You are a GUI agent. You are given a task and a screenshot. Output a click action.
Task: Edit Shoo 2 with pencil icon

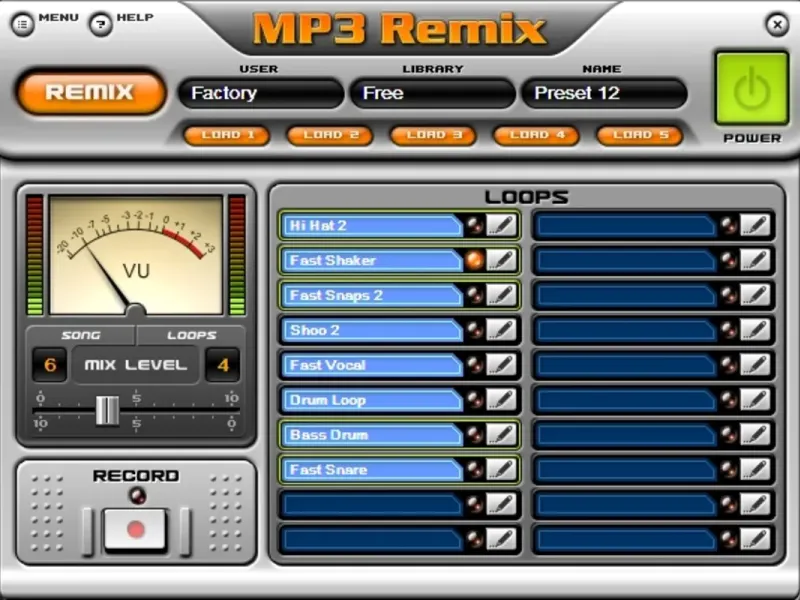pos(501,330)
